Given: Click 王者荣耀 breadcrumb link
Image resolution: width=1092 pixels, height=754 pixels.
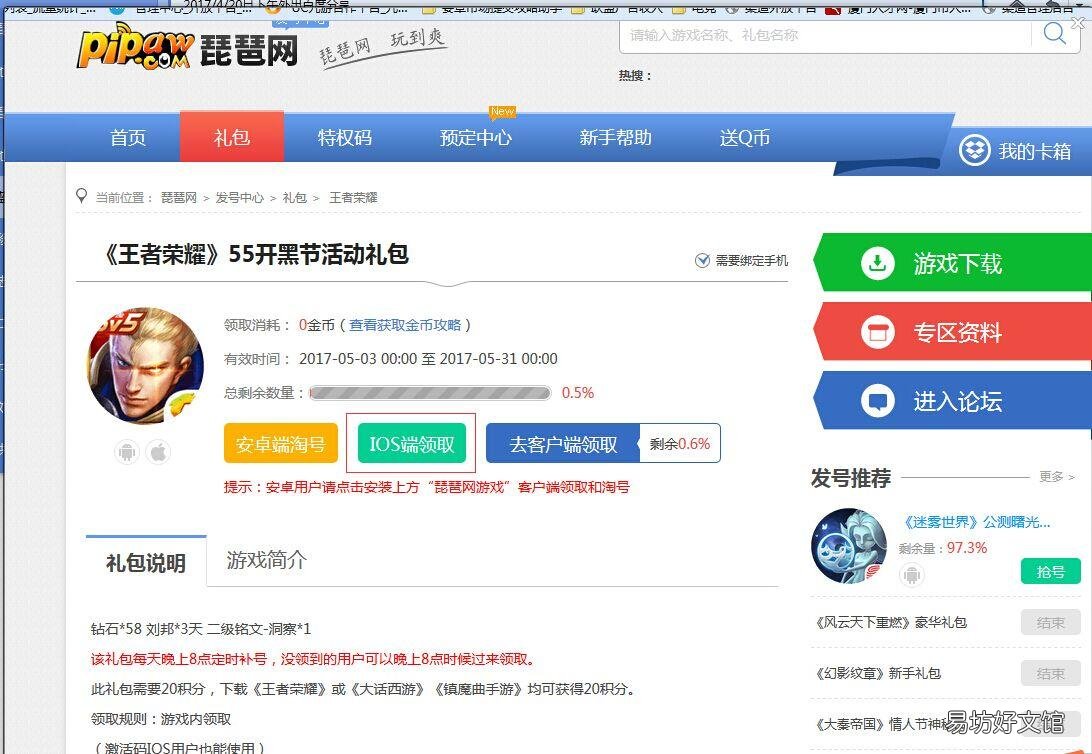Looking at the screenshot, I should pos(353,198).
